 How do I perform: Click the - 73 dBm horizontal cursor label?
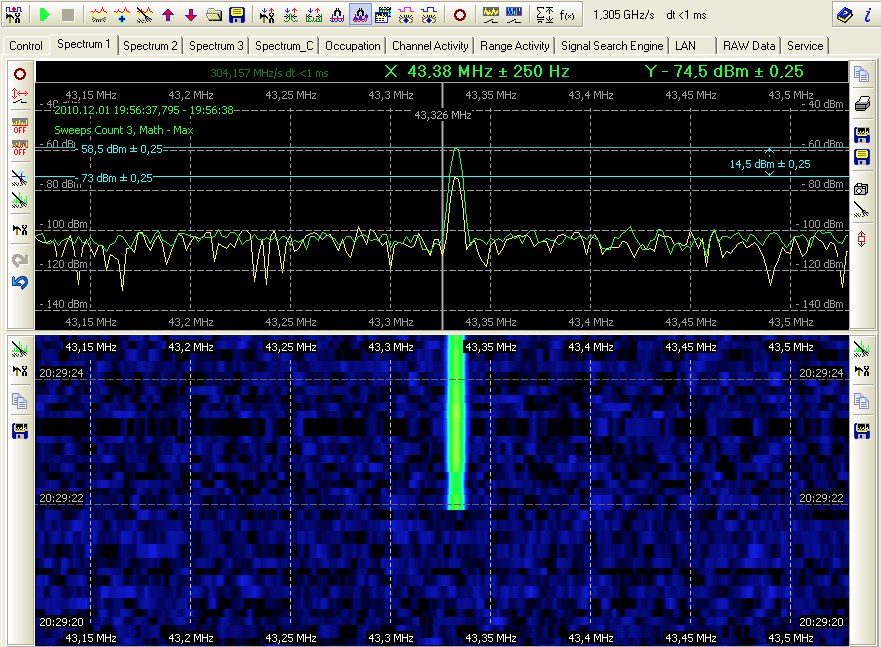pos(114,178)
